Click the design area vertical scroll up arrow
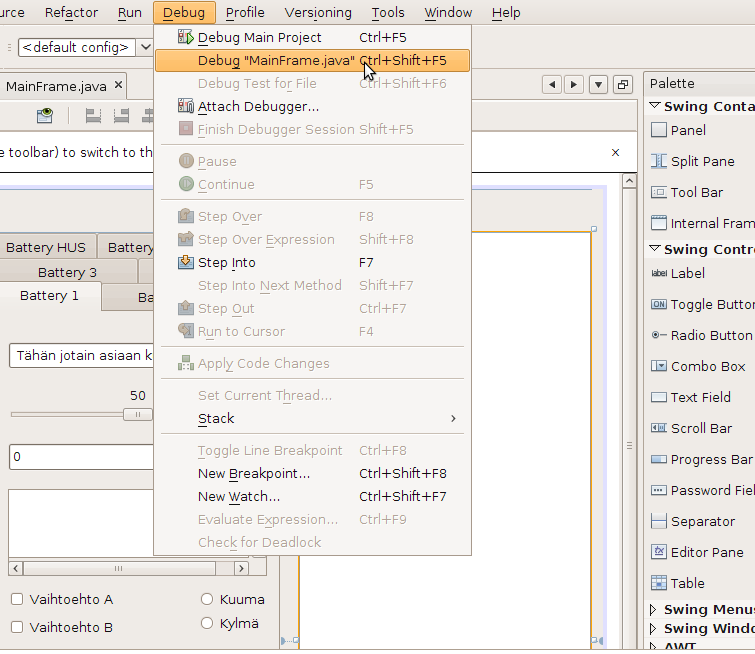 [x=629, y=181]
